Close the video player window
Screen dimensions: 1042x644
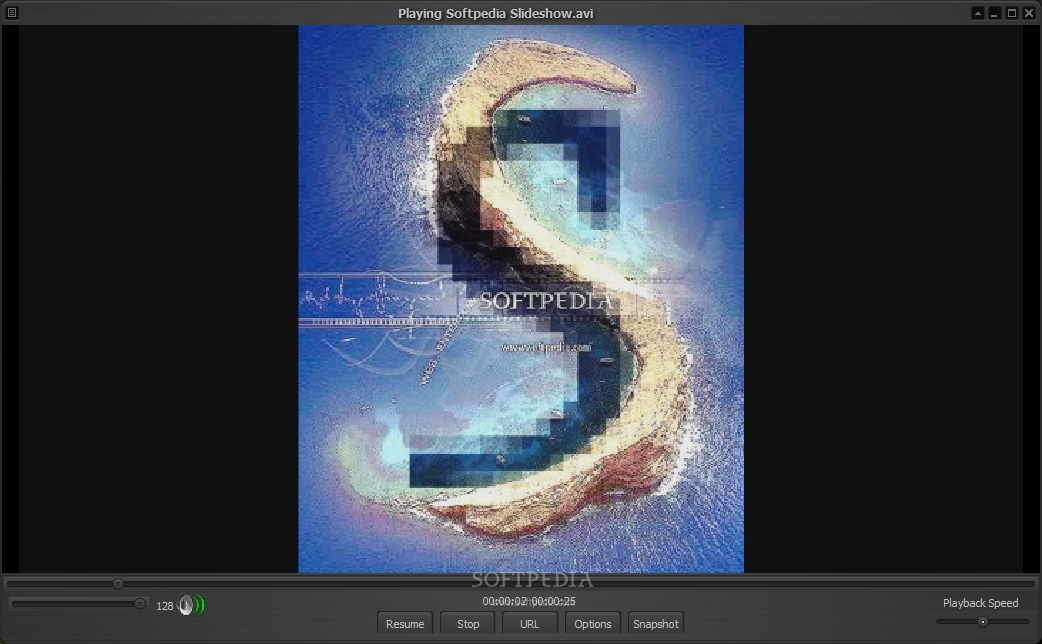(x=1028, y=13)
